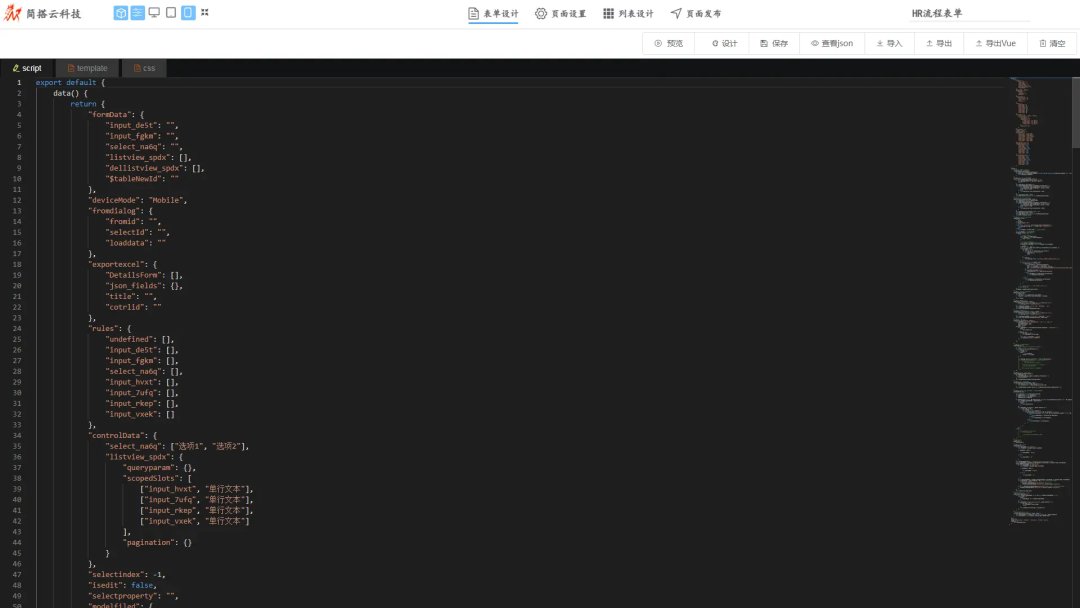Open the 页面设置 tab
Viewport: 1080px width, 608px height.
click(561, 14)
